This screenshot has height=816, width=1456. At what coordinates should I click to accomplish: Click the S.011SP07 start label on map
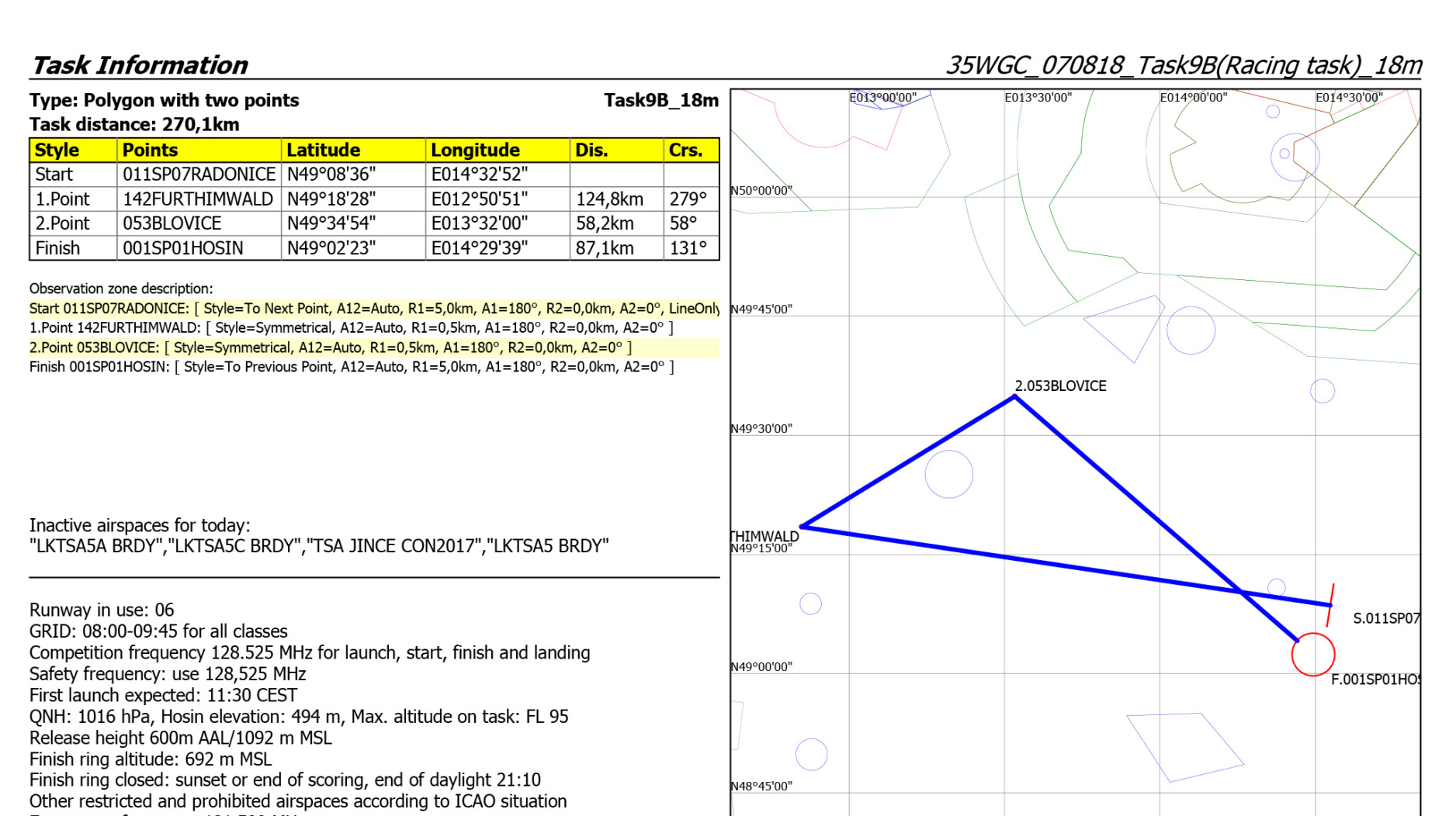click(x=1385, y=618)
